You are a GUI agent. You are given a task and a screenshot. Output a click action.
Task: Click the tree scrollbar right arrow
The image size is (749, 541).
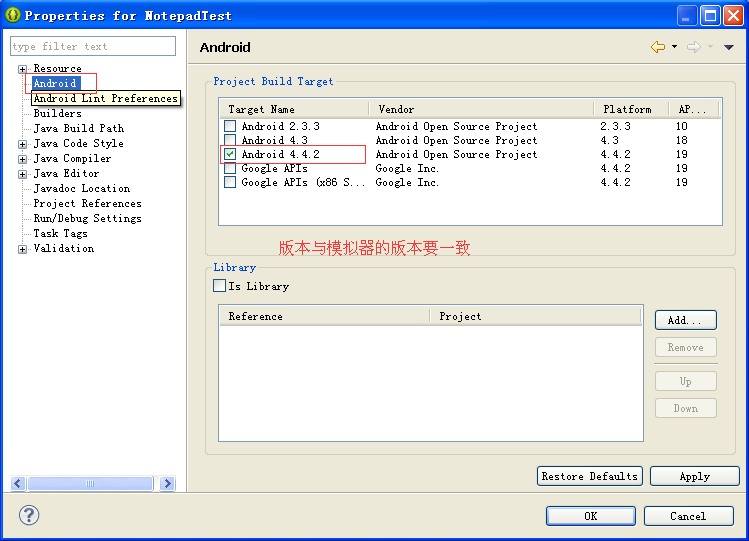[x=167, y=483]
